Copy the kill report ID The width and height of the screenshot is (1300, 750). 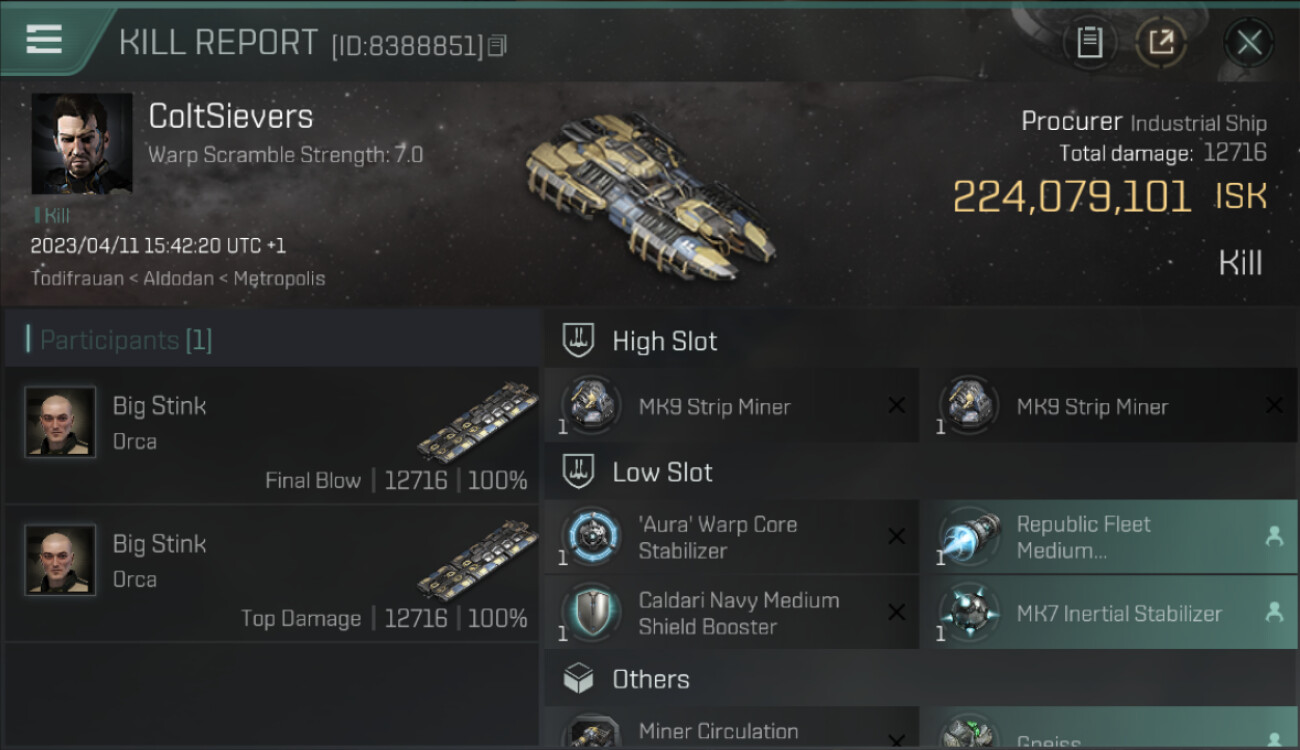coord(498,45)
